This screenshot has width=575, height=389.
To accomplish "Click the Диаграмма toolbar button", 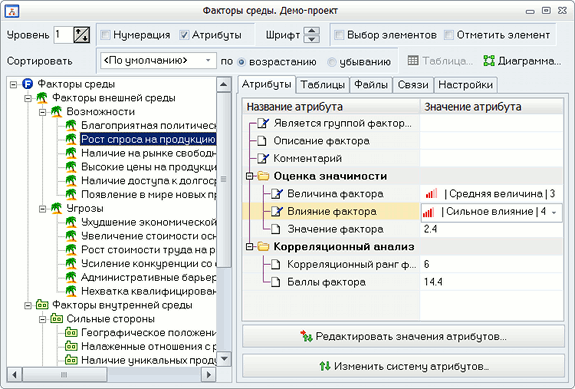I will click(x=522, y=61).
